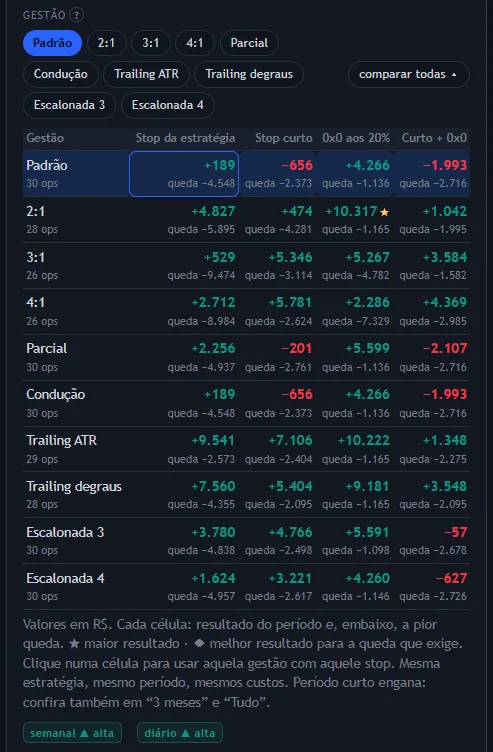
Task: Select the Trailing degraus chip
Action: tap(249, 74)
